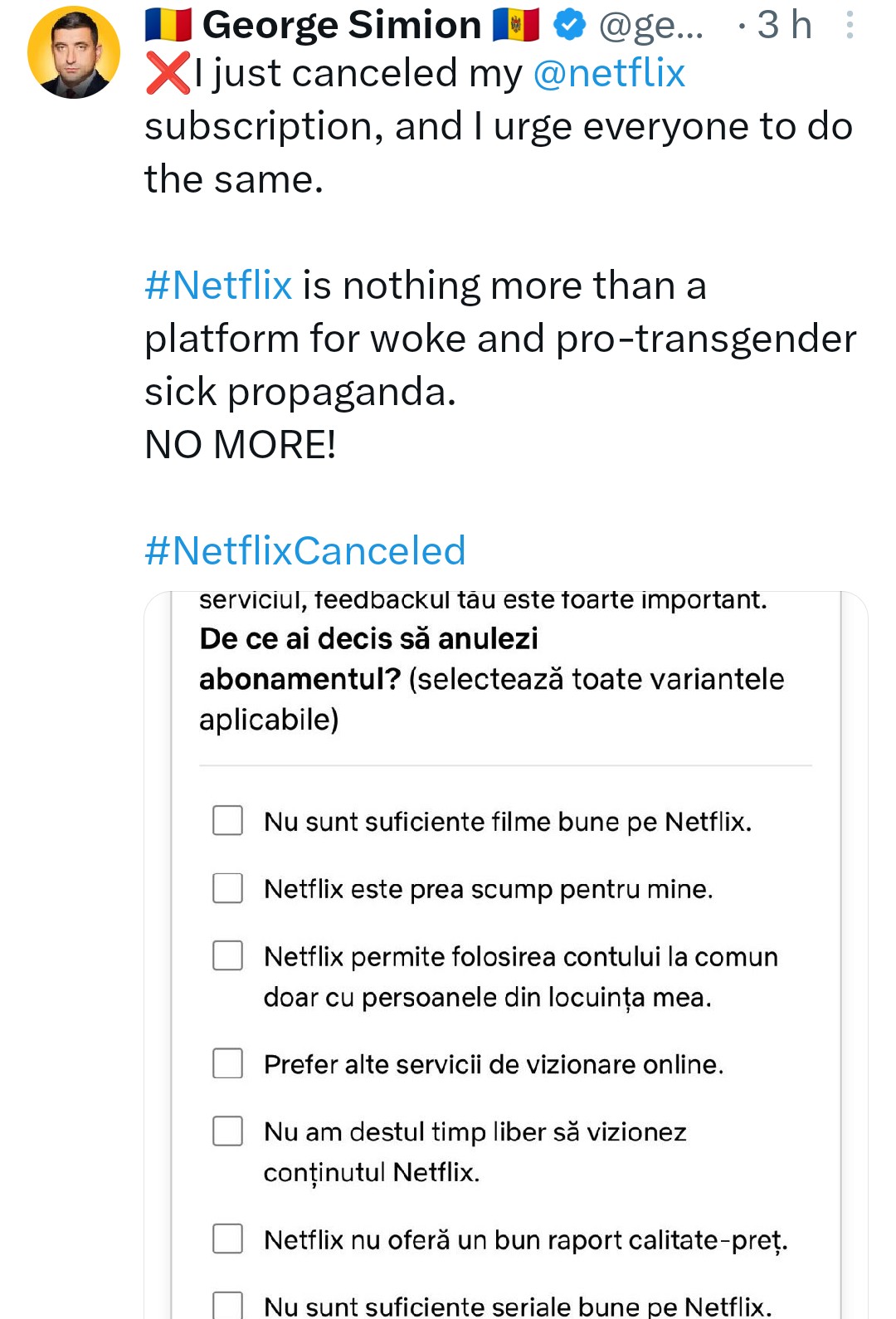Check "Nu sunt suficiente seriale bune" box
896x1319 pixels.
pyautogui.click(x=228, y=1304)
